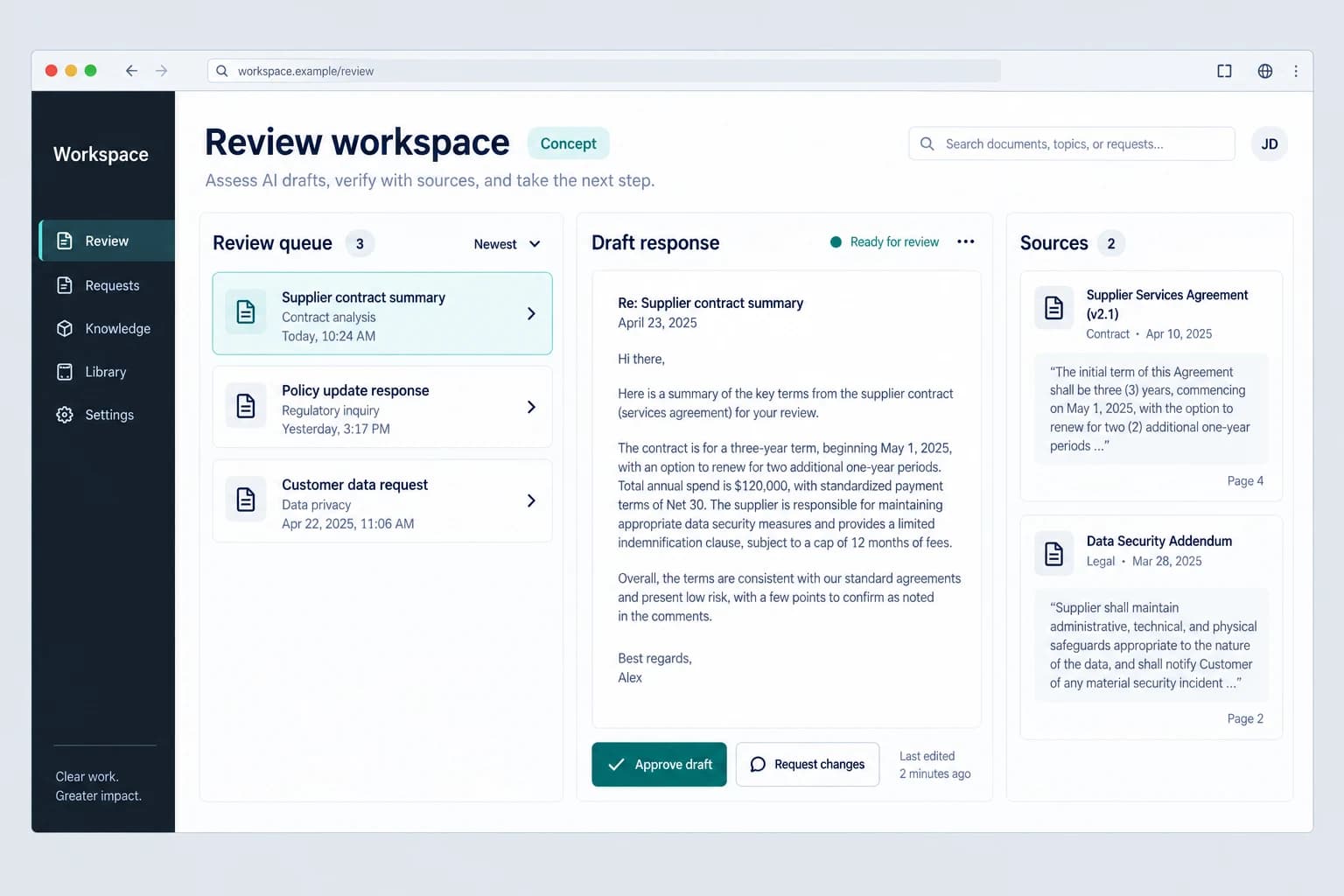Click the 'Yesterday, 3:17 PM' timestamp

(336, 429)
